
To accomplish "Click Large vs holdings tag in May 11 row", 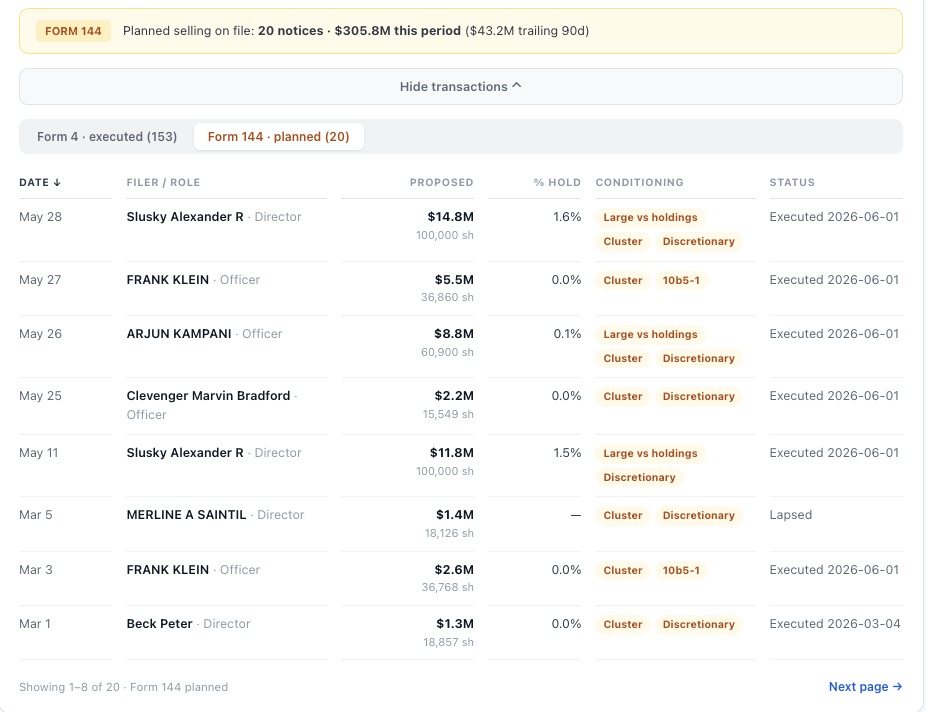I will pyautogui.click(x=650, y=453).
